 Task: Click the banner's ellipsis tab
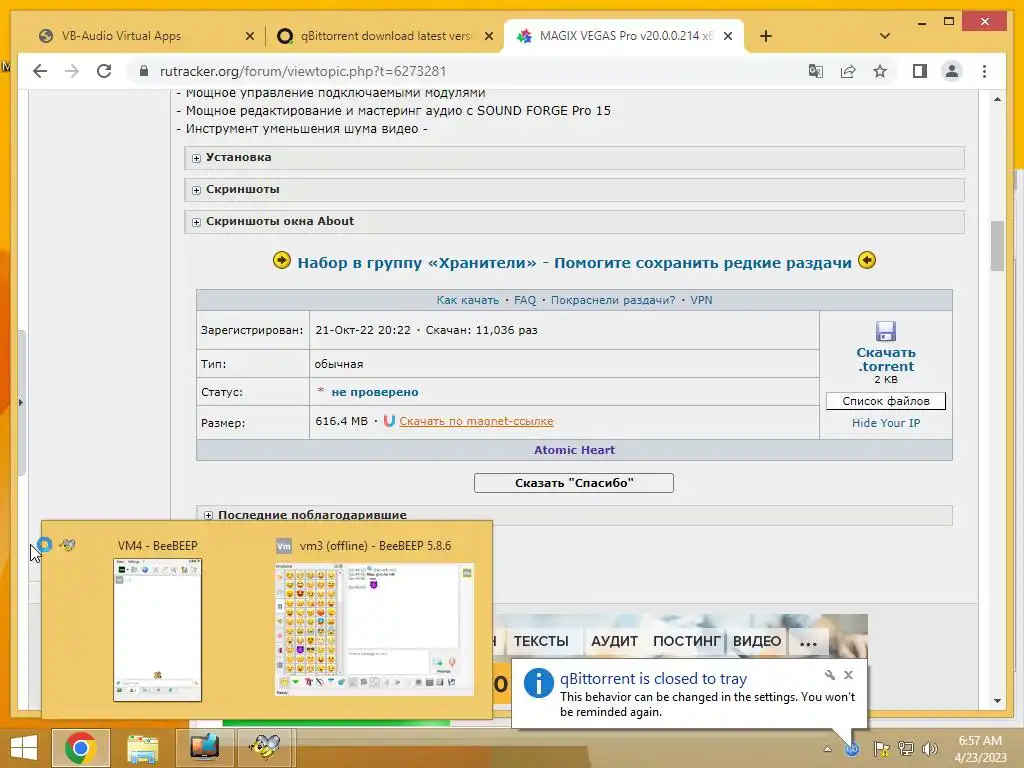[x=808, y=641]
